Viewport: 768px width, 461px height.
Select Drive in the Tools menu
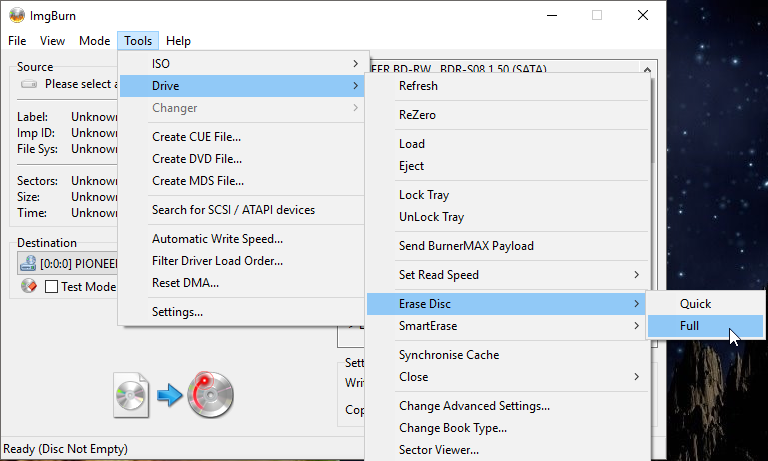click(x=242, y=86)
